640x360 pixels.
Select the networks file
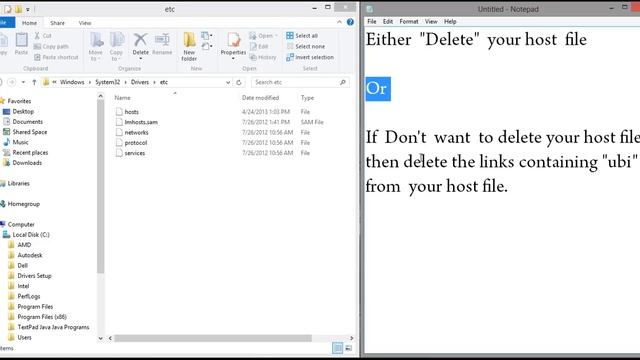pos(136,132)
